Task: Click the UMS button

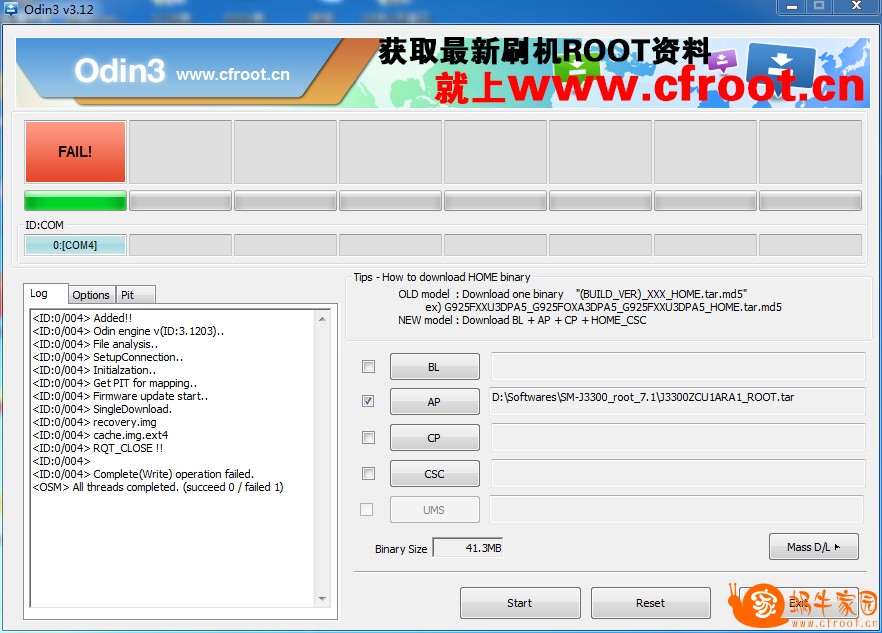Action: click(x=435, y=510)
